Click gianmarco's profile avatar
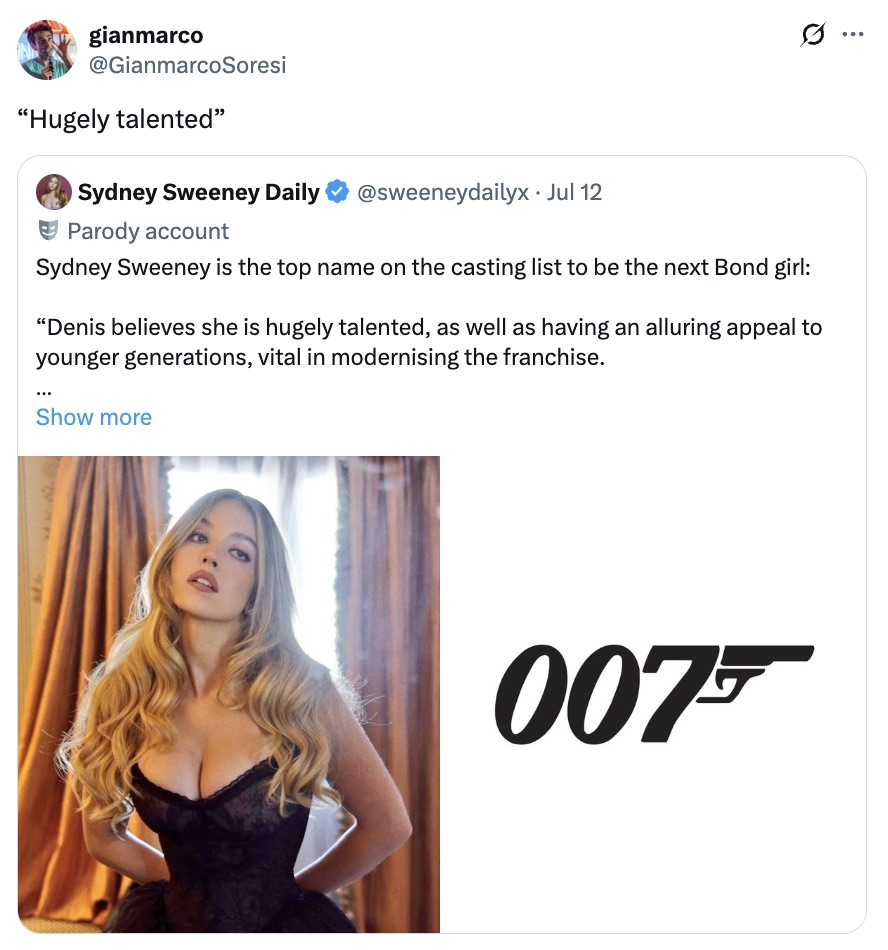This screenshot has height=950, width=888. pyautogui.click(x=46, y=49)
